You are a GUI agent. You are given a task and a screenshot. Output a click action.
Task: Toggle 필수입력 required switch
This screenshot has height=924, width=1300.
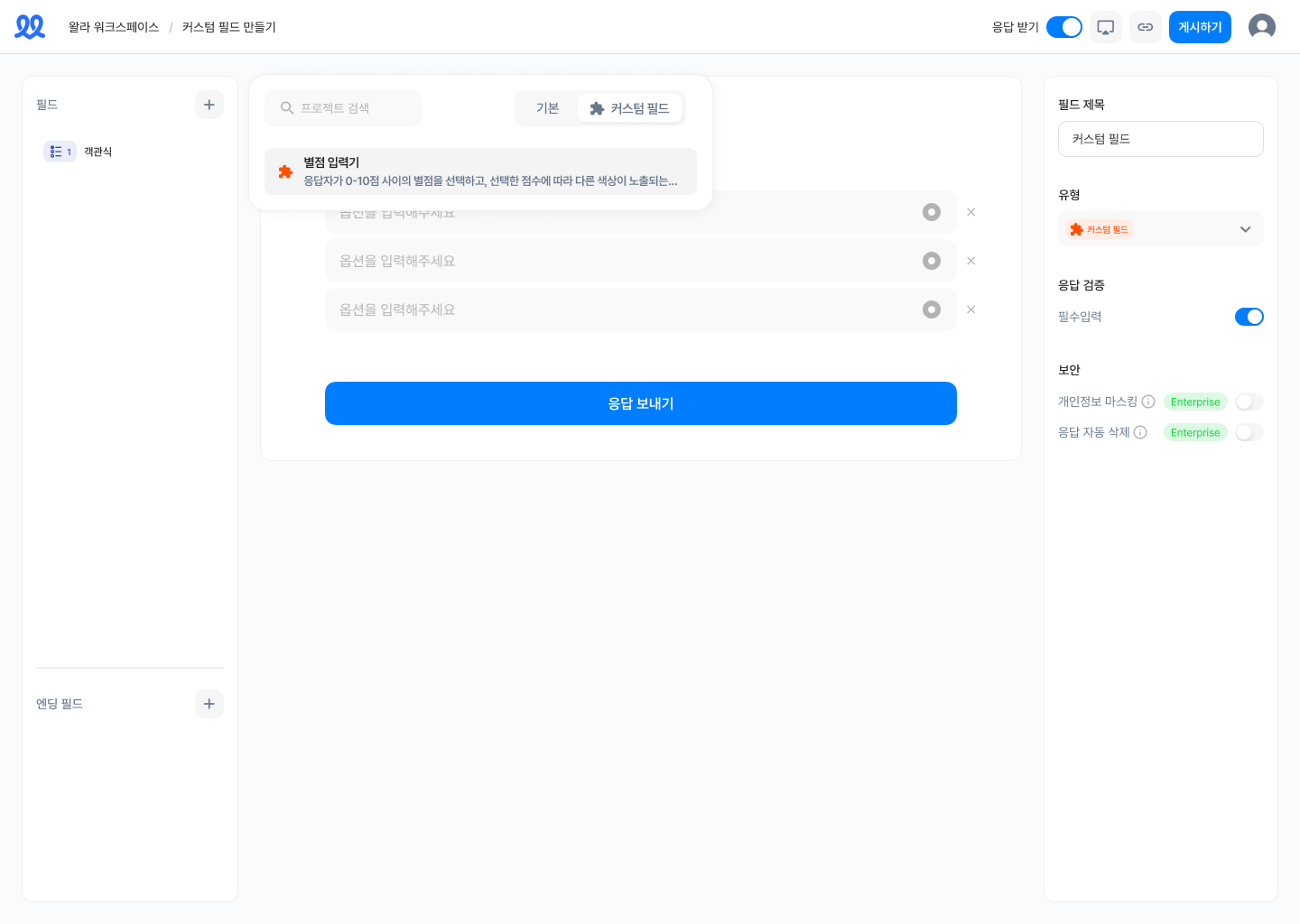(1249, 317)
